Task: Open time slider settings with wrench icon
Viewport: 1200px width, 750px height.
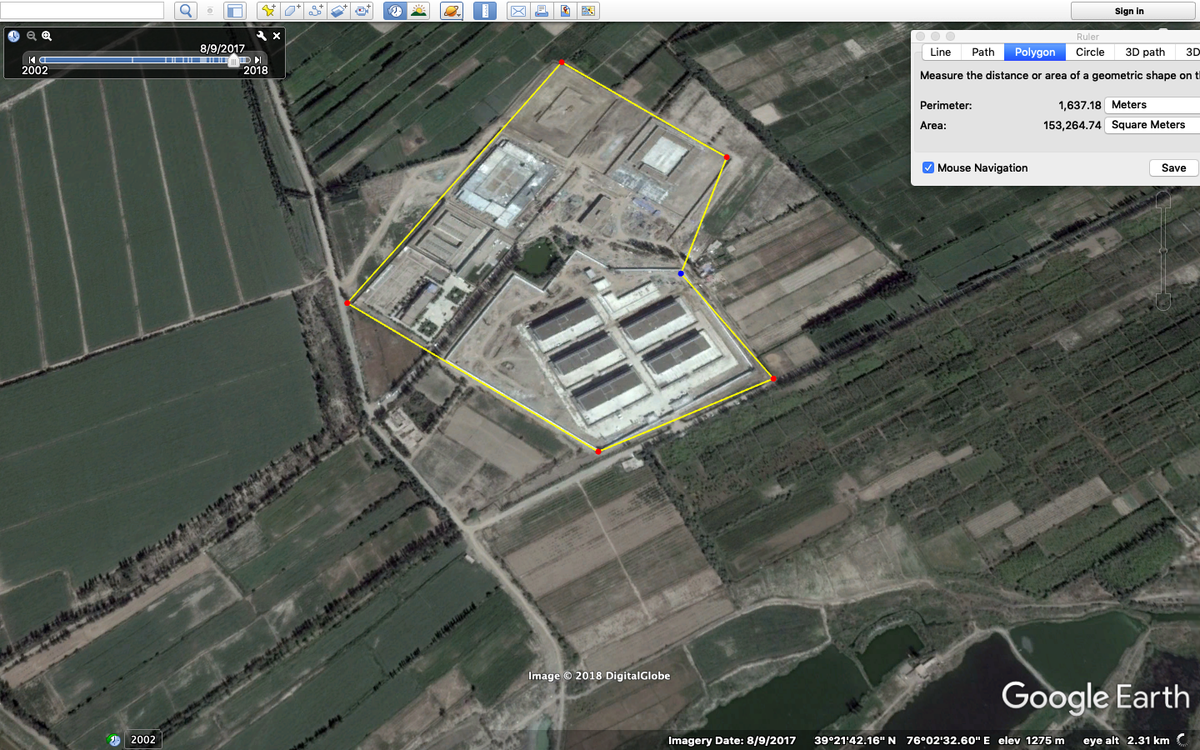Action: point(260,36)
